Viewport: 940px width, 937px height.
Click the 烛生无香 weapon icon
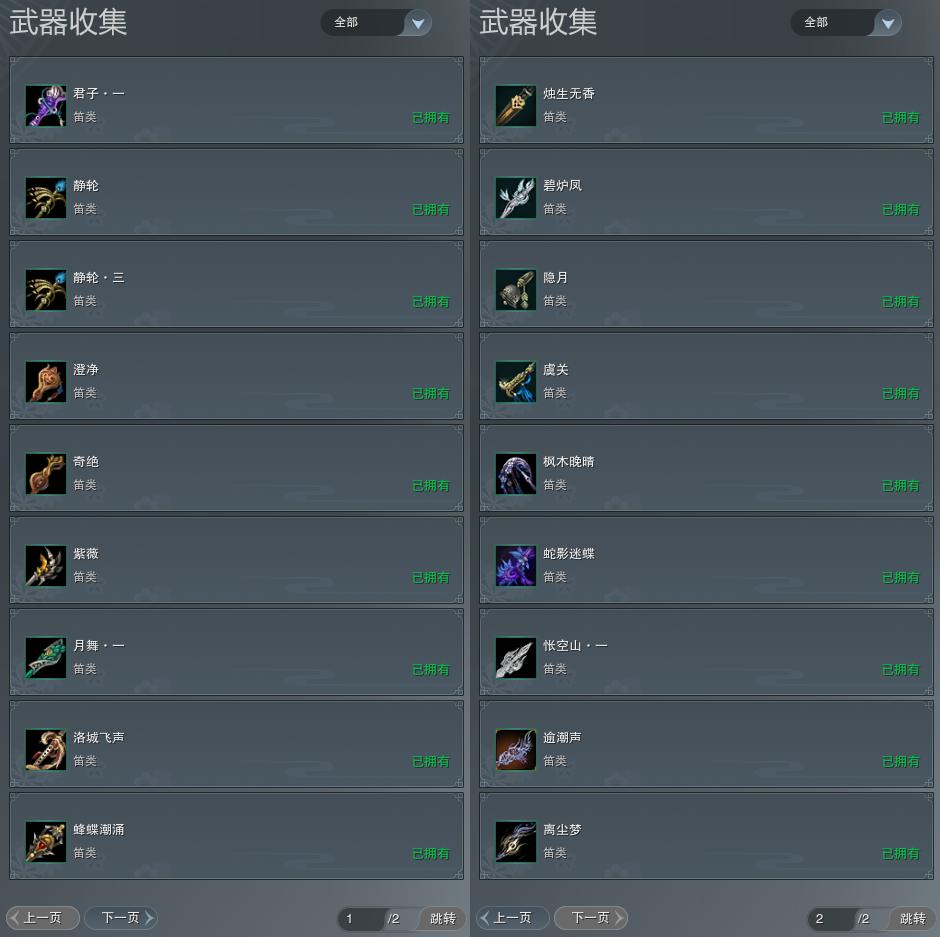click(x=516, y=106)
